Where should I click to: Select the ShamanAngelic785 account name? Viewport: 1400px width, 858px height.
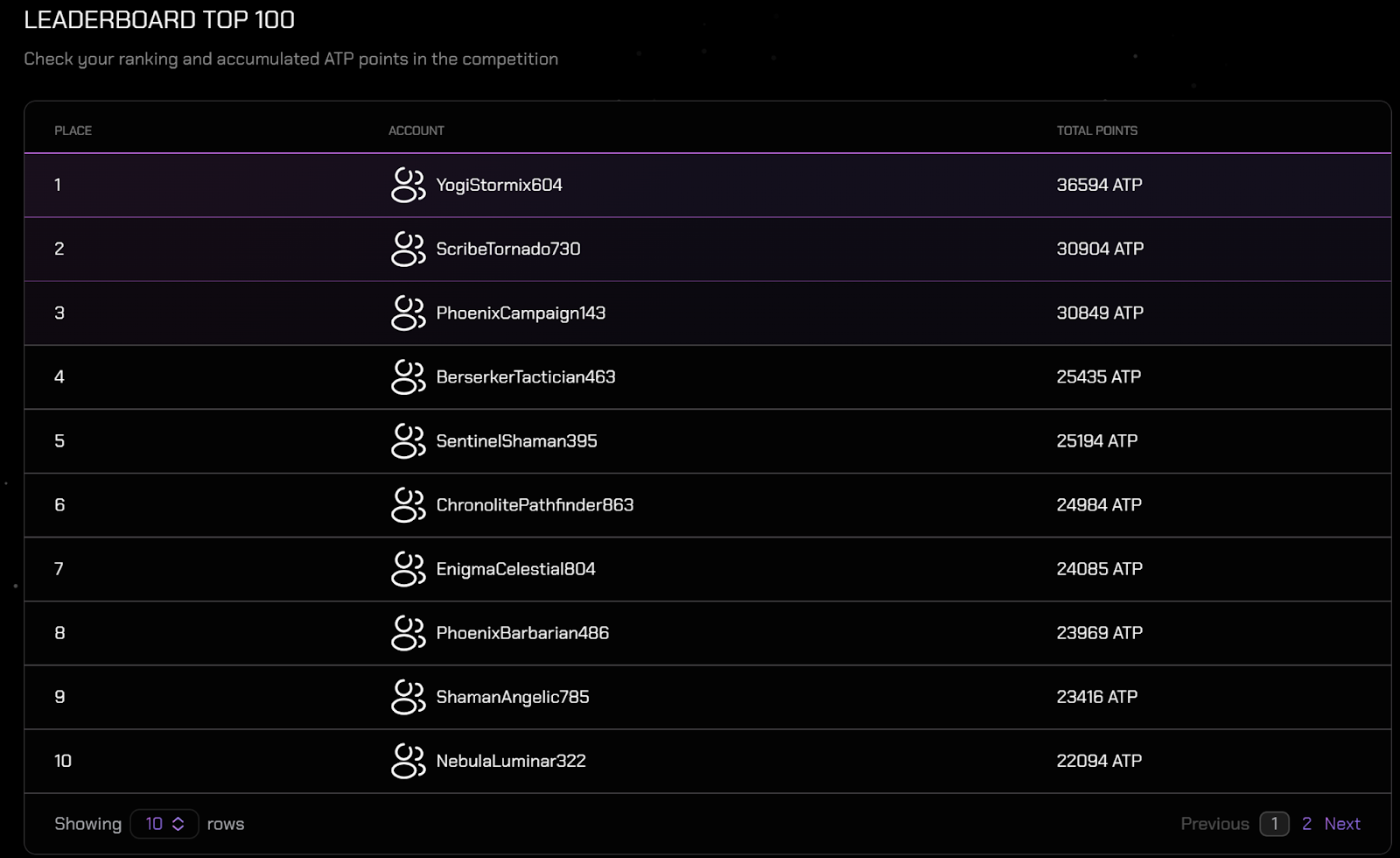pos(513,697)
